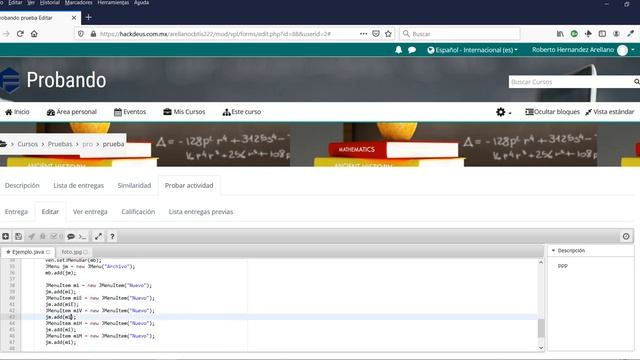Switch to the Ejemplo.java file tab

point(28,252)
